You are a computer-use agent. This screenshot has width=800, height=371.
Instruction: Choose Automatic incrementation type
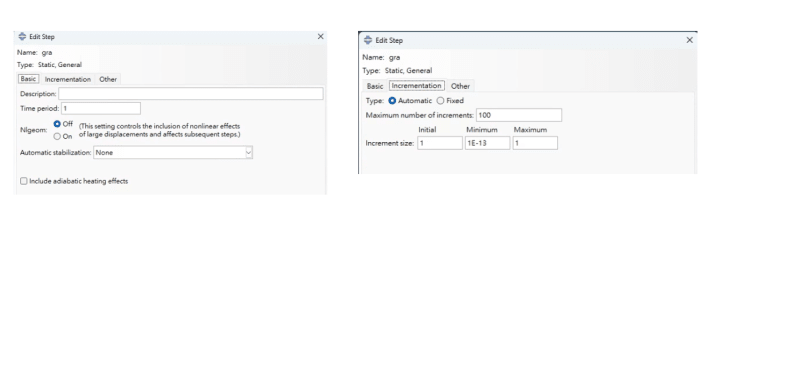[x=392, y=101]
